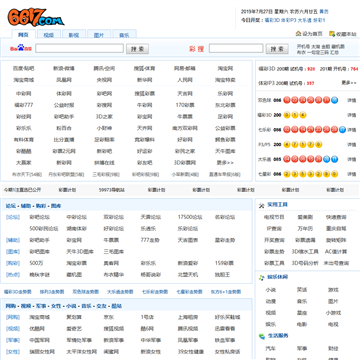Open 详情 for 双色球 results
The image size is (360, 360).
coord(352,100)
